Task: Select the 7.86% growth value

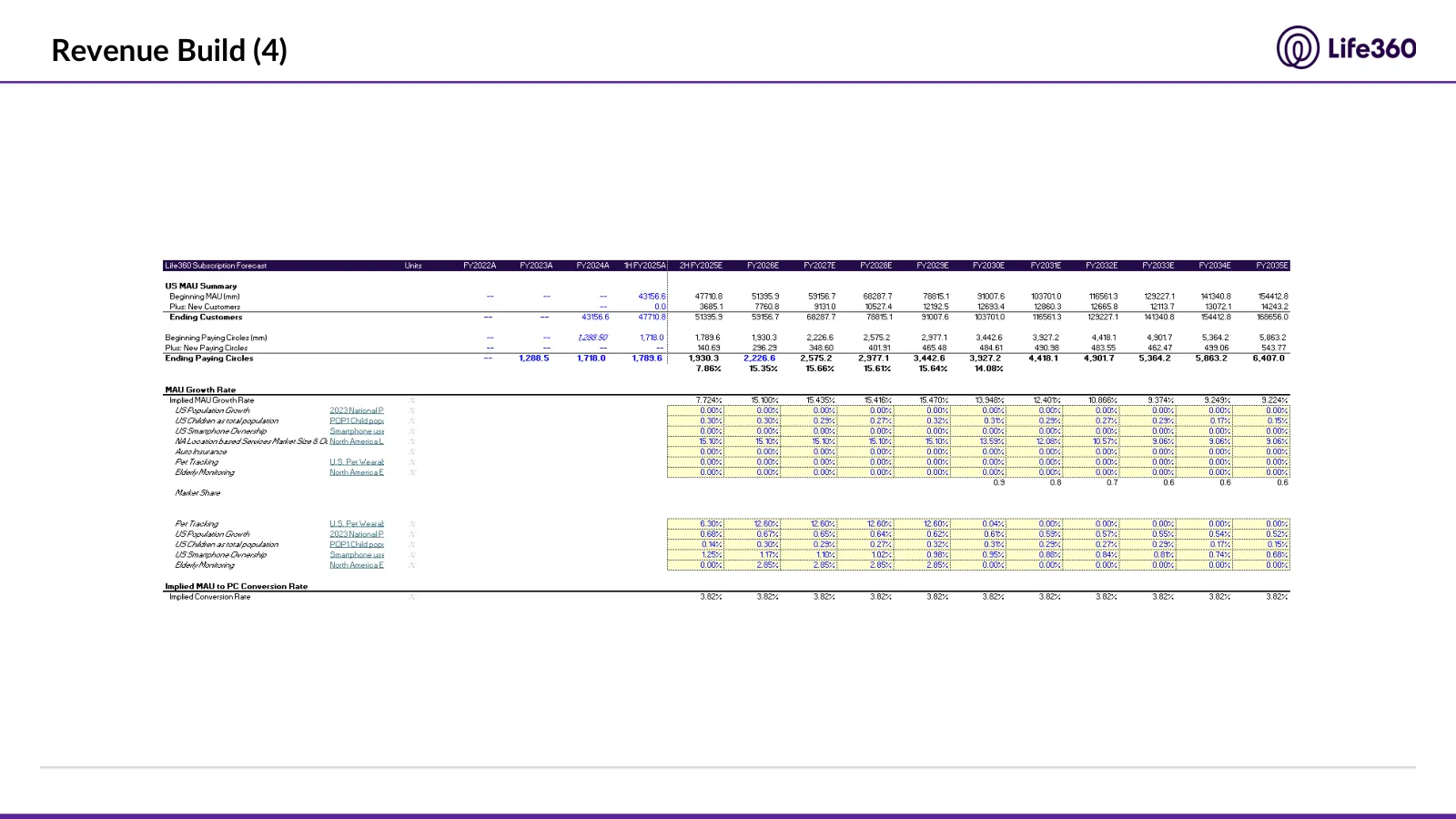Action: click(709, 369)
